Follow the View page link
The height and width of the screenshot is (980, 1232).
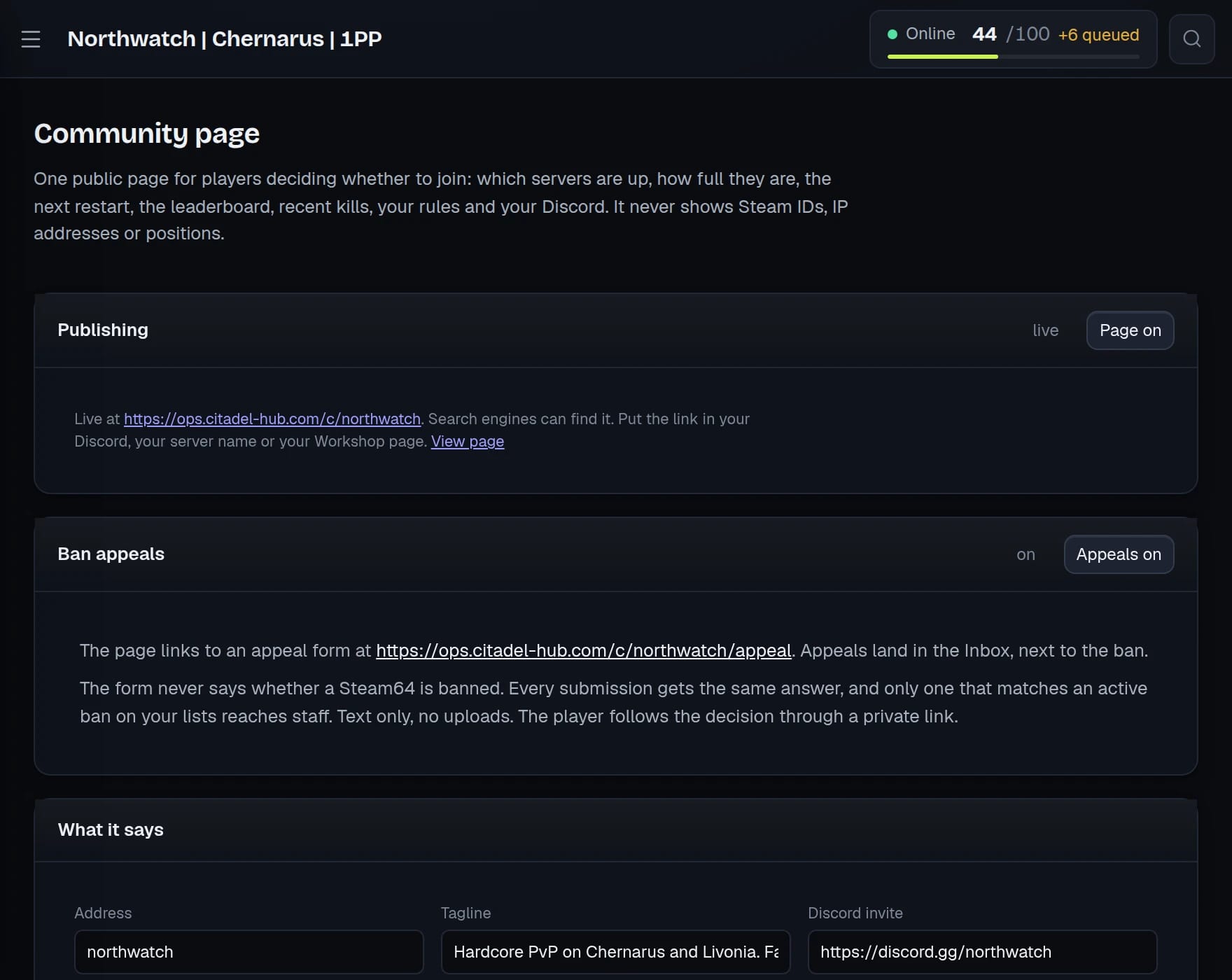(x=468, y=441)
